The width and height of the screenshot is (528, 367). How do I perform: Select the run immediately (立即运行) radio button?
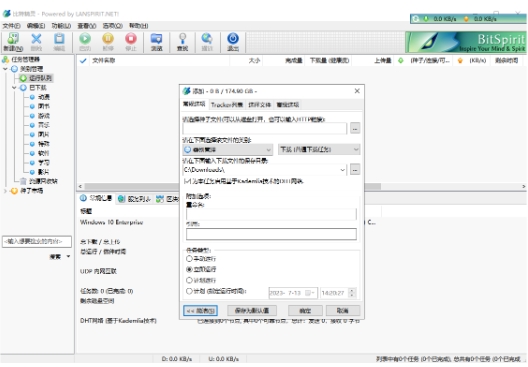(x=189, y=269)
